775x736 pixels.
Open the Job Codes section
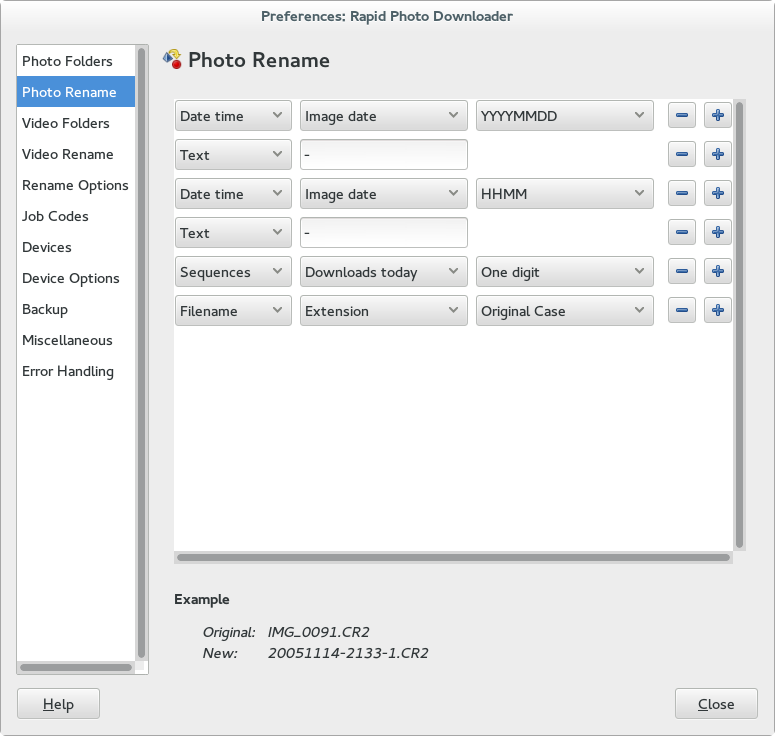[76, 216]
